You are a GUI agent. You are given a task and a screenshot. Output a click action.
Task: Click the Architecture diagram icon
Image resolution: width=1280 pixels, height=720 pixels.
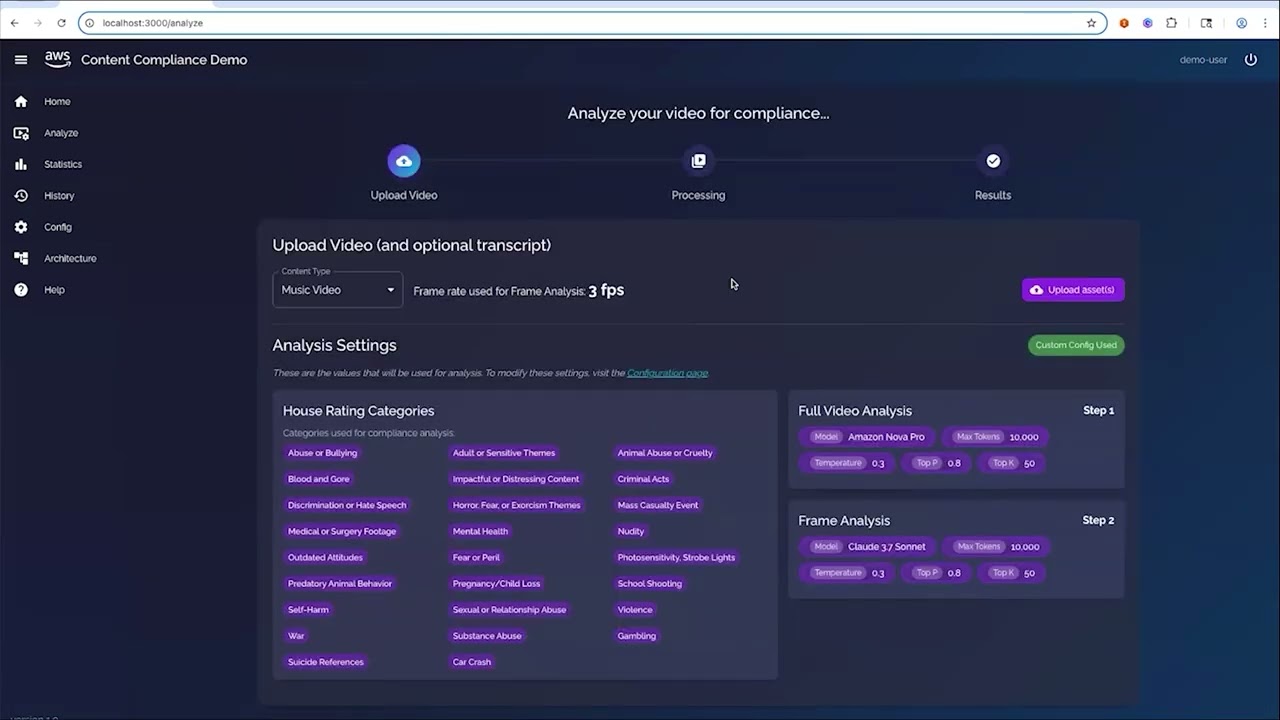pyautogui.click(x=21, y=258)
